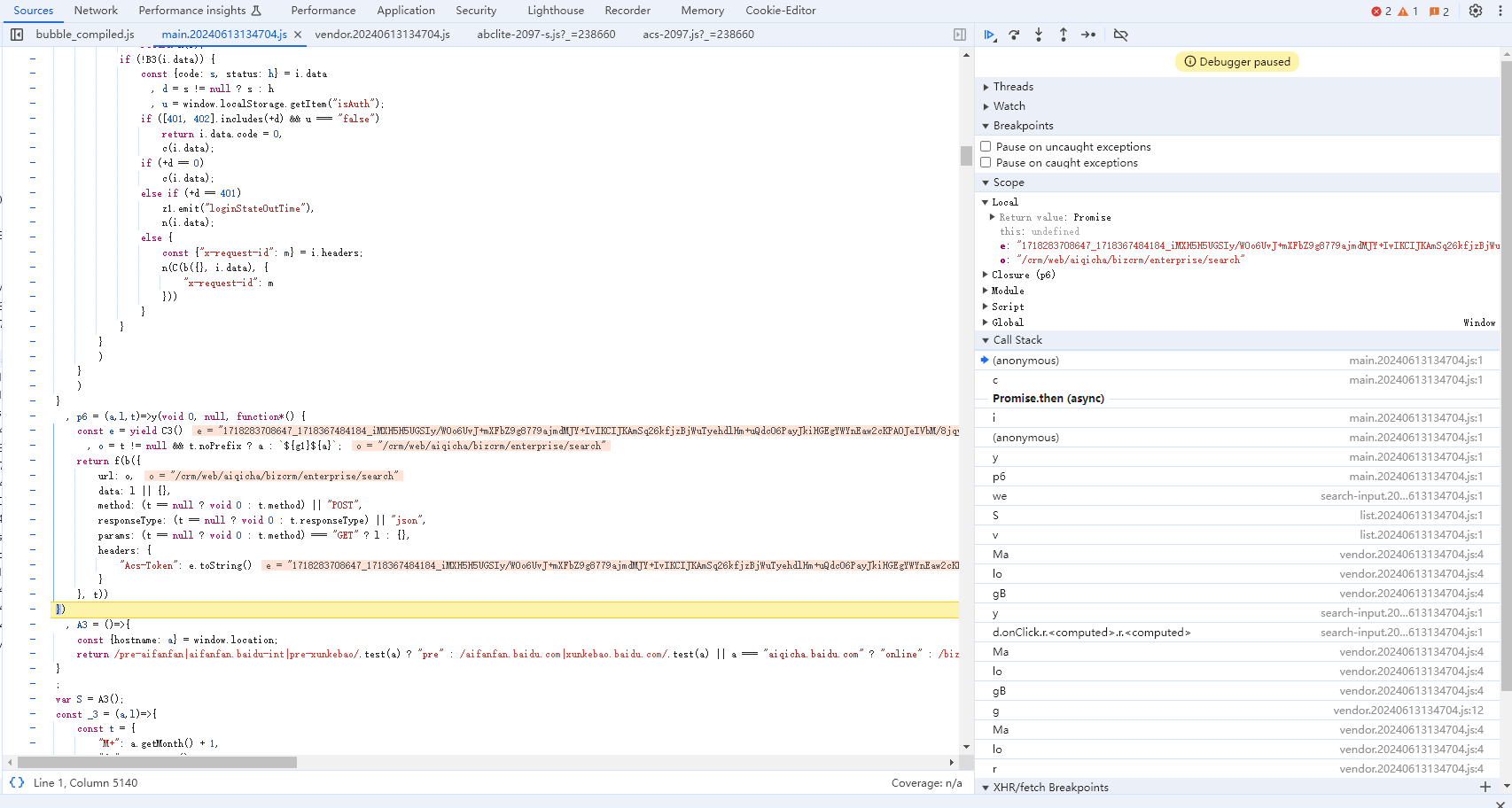Select the v frame from list.js
This screenshot has height=808, width=1512.
tap(1238, 534)
